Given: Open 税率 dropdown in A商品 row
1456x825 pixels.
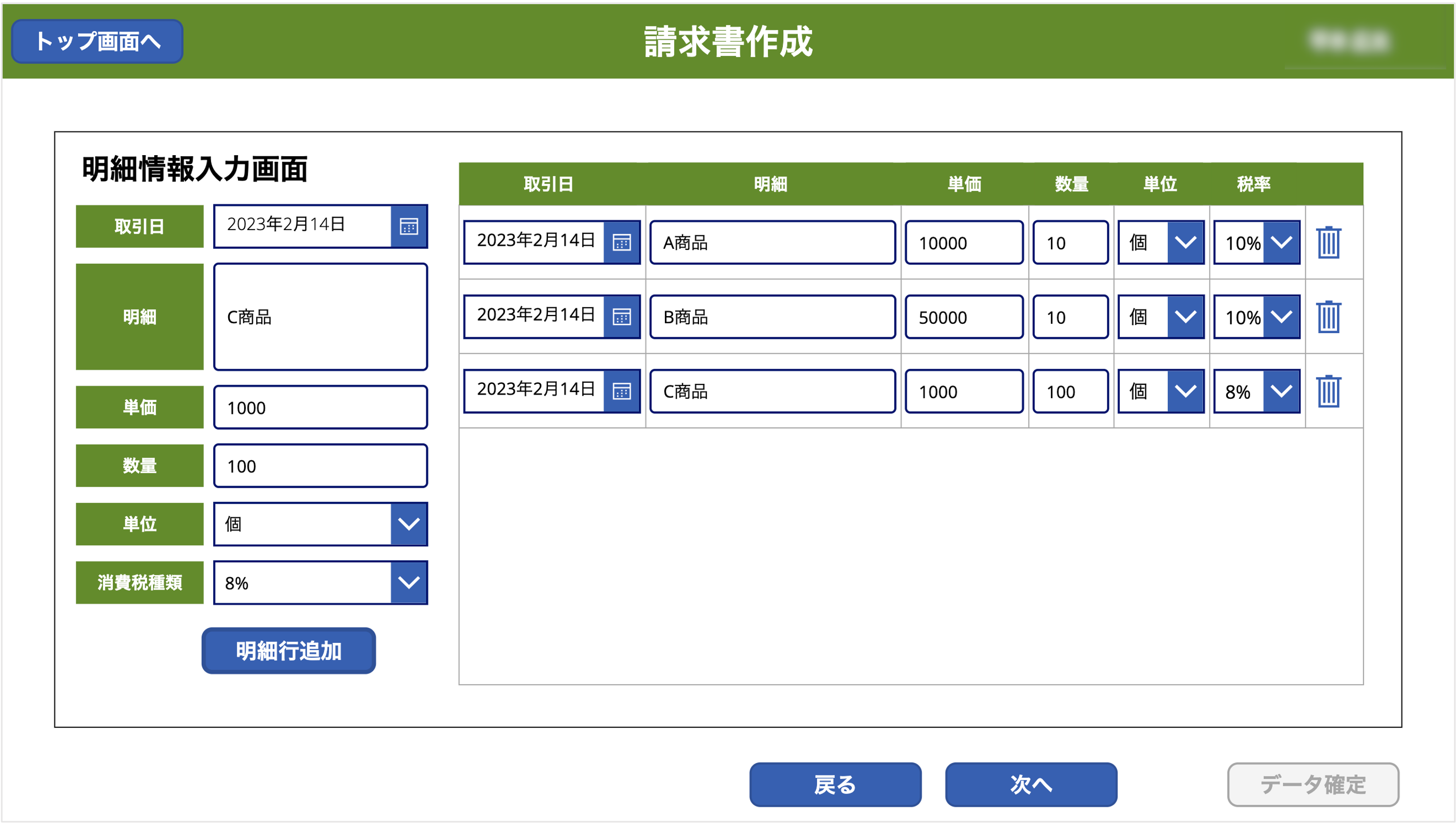Looking at the screenshot, I should click(x=1281, y=243).
